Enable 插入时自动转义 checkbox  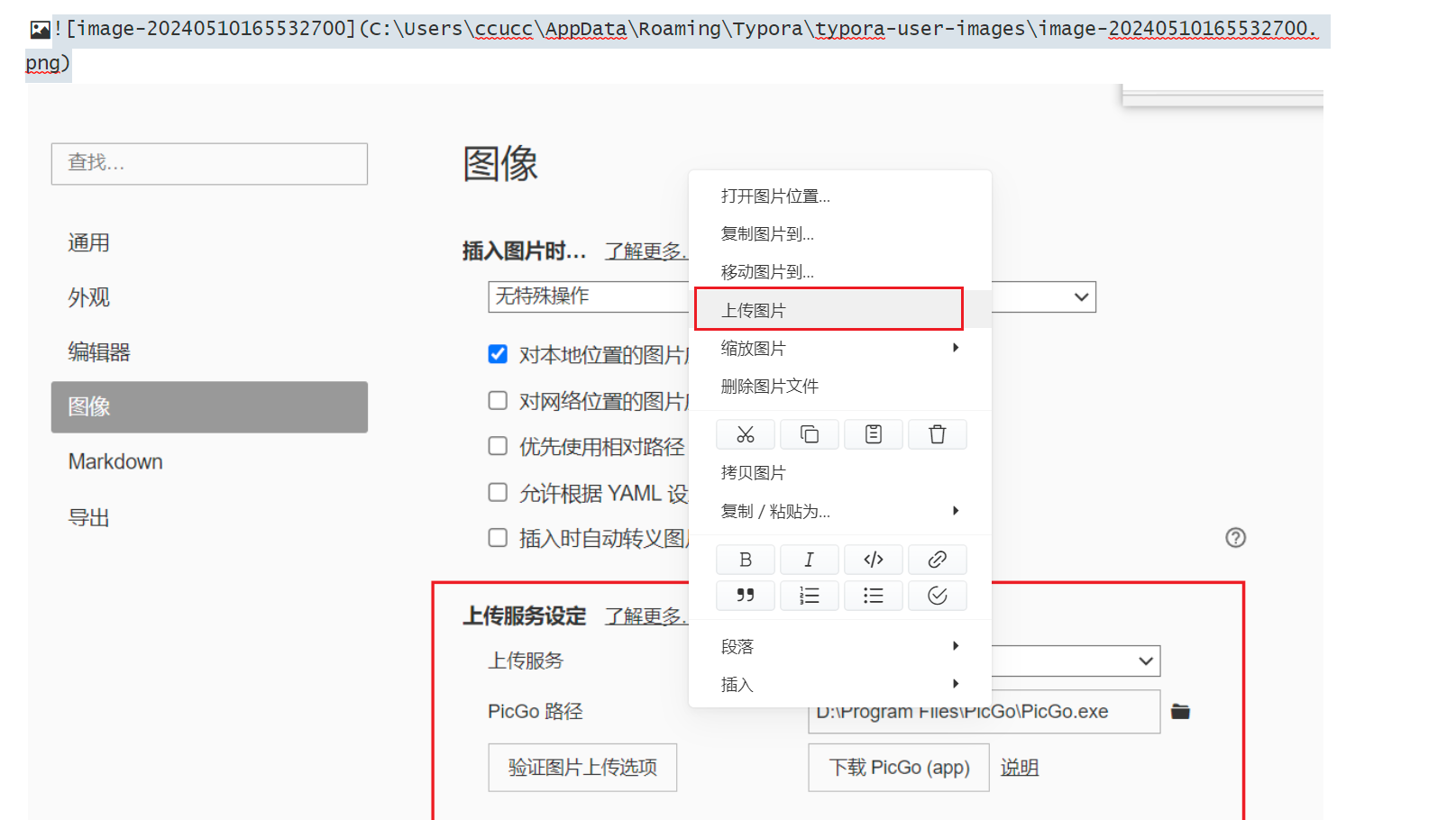498,538
